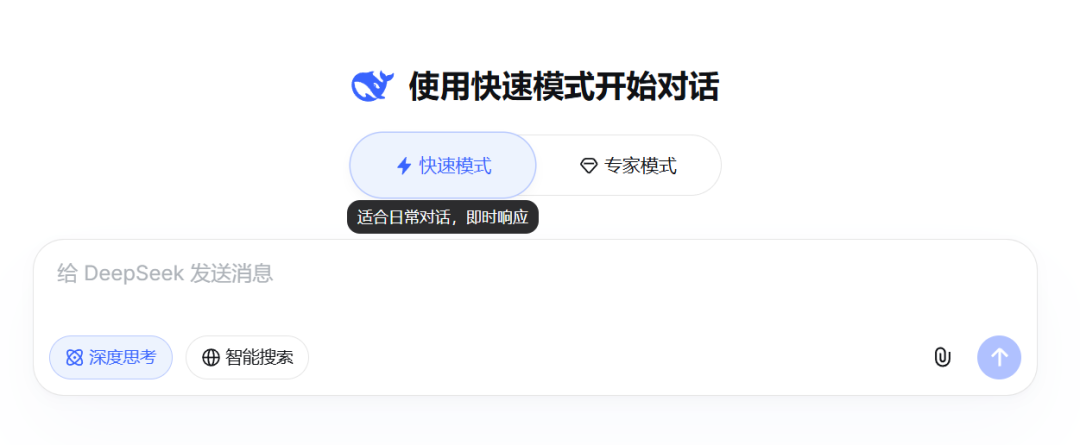Attach a file with the paperclip icon
Screen dimensions: 1080x445
point(942,358)
